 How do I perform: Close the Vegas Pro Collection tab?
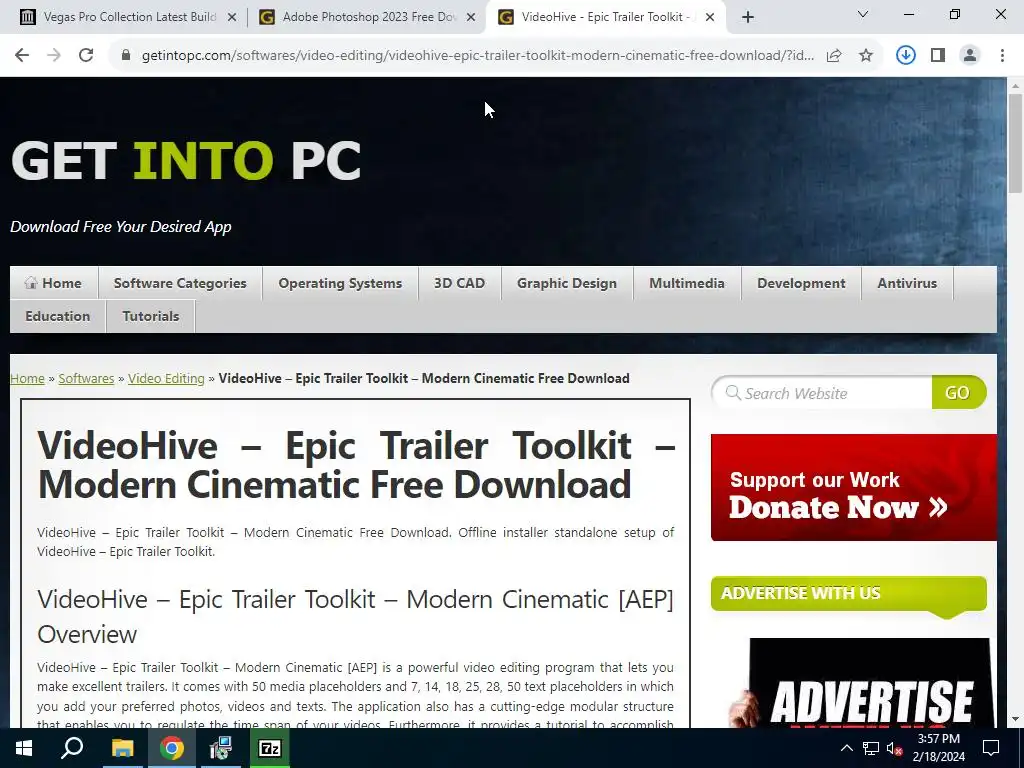pyautogui.click(x=232, y=17)
